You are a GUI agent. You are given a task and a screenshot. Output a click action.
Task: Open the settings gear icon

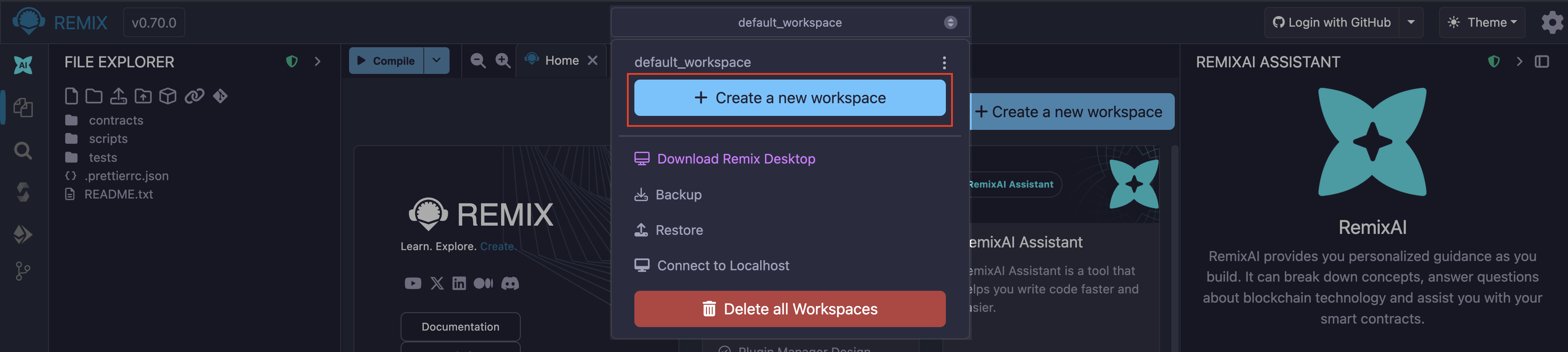pyautogui.click(x=1552, y=23)
